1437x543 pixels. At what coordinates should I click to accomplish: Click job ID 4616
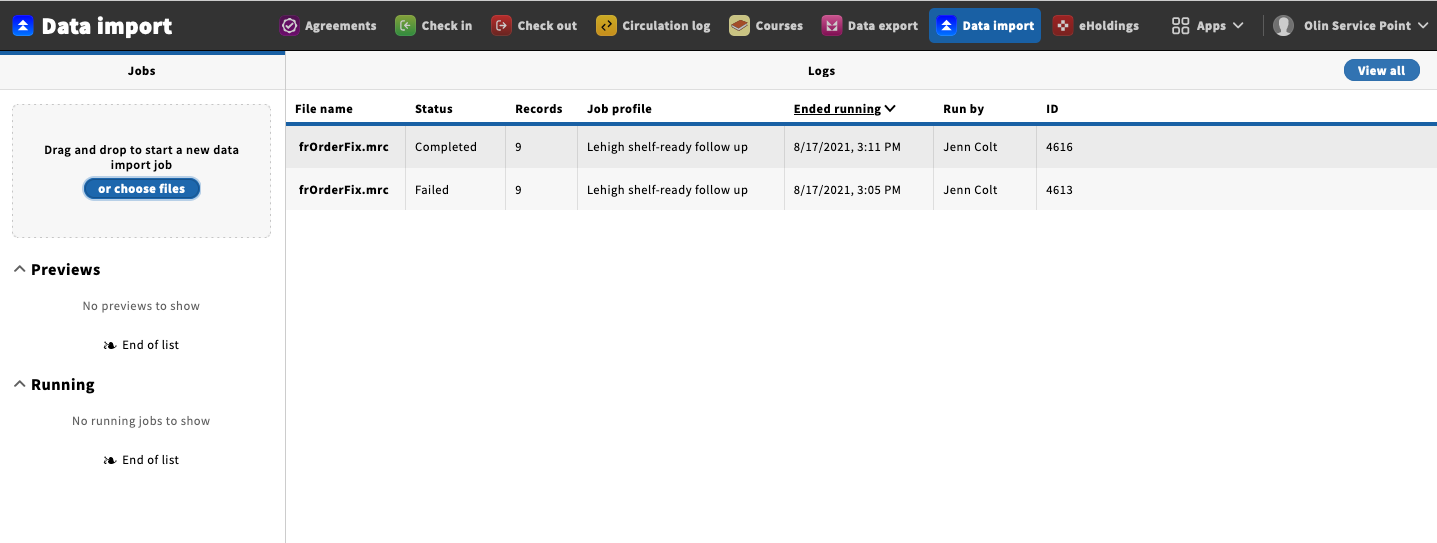[x=1059, y=147]
